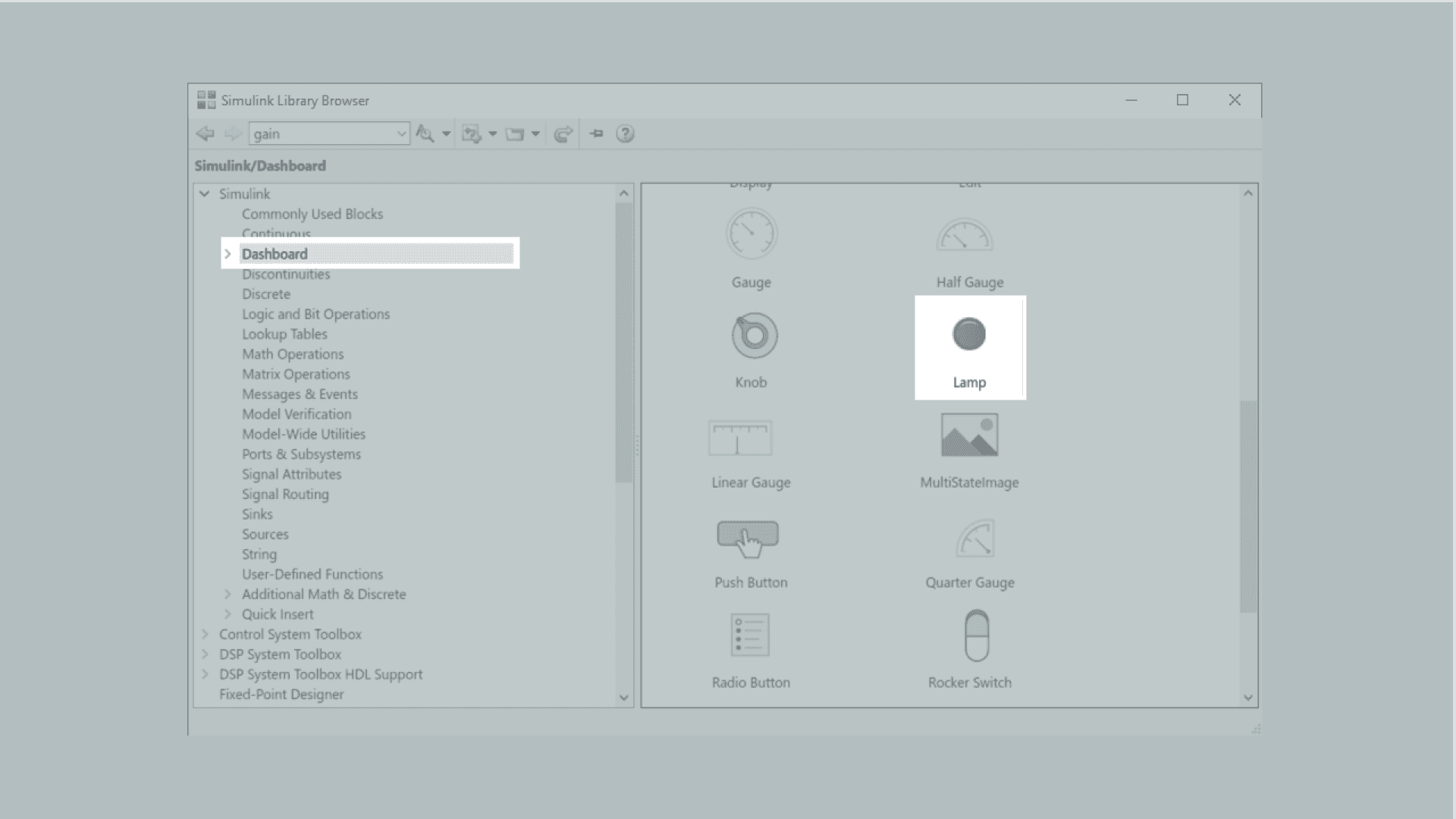Open help with question mark icon

tap(625, 134)
